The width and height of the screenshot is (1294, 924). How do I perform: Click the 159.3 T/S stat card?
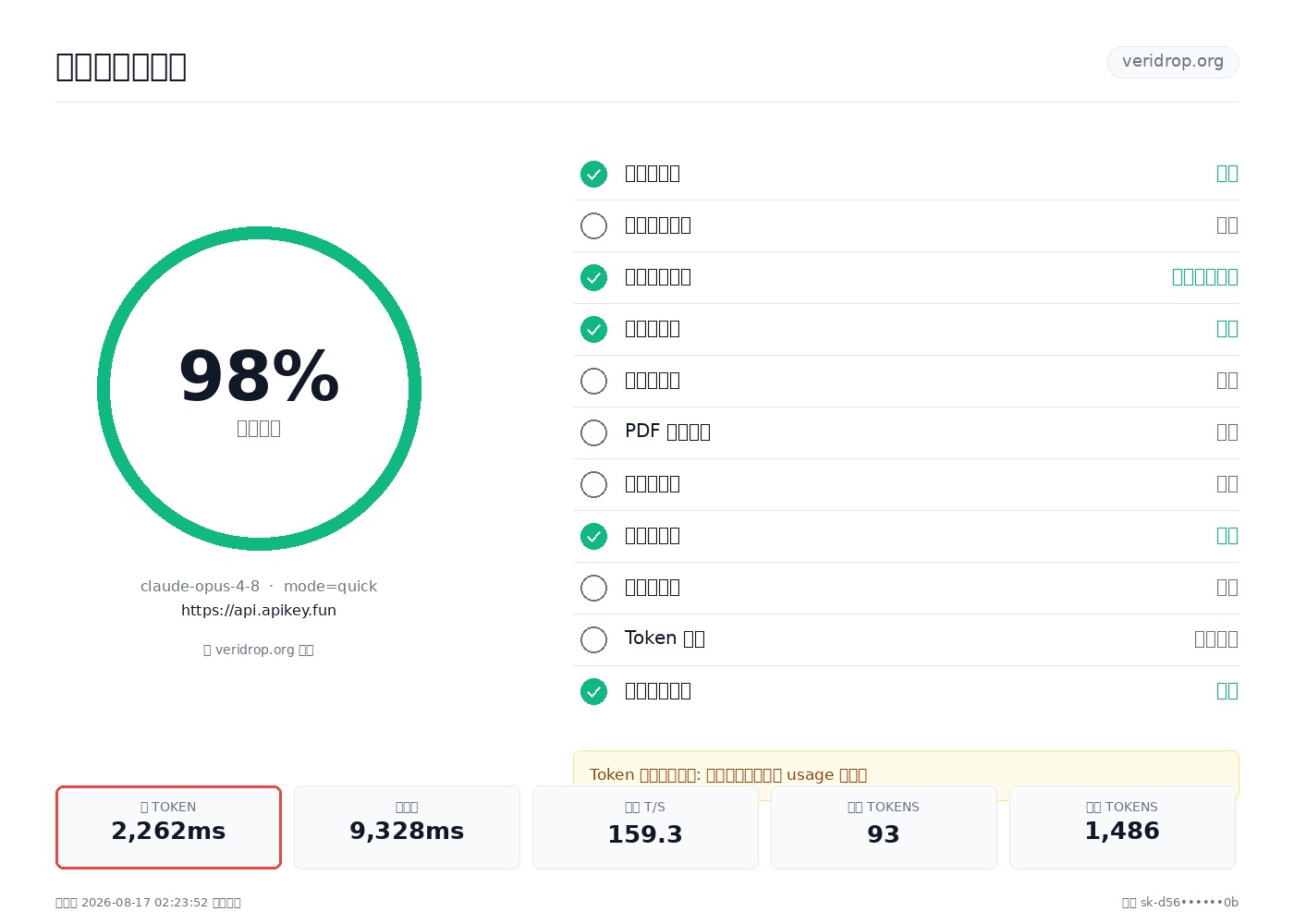click(645, 827)
